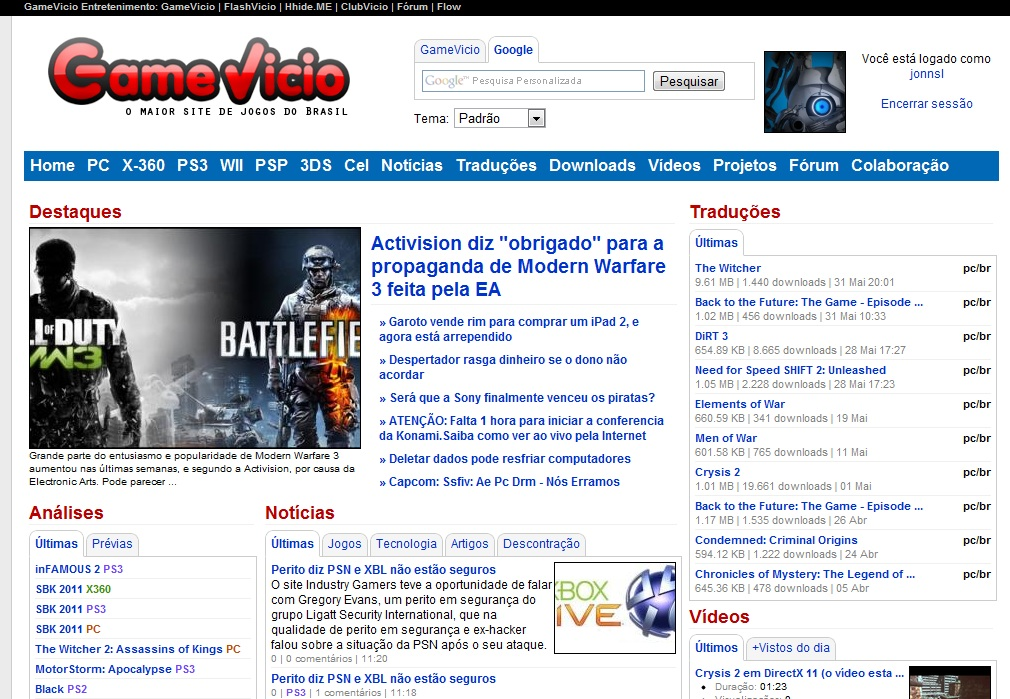Open the Despertador rasga dinheiro story
This screenshot has height=699, width=1010.
(503, 367)
